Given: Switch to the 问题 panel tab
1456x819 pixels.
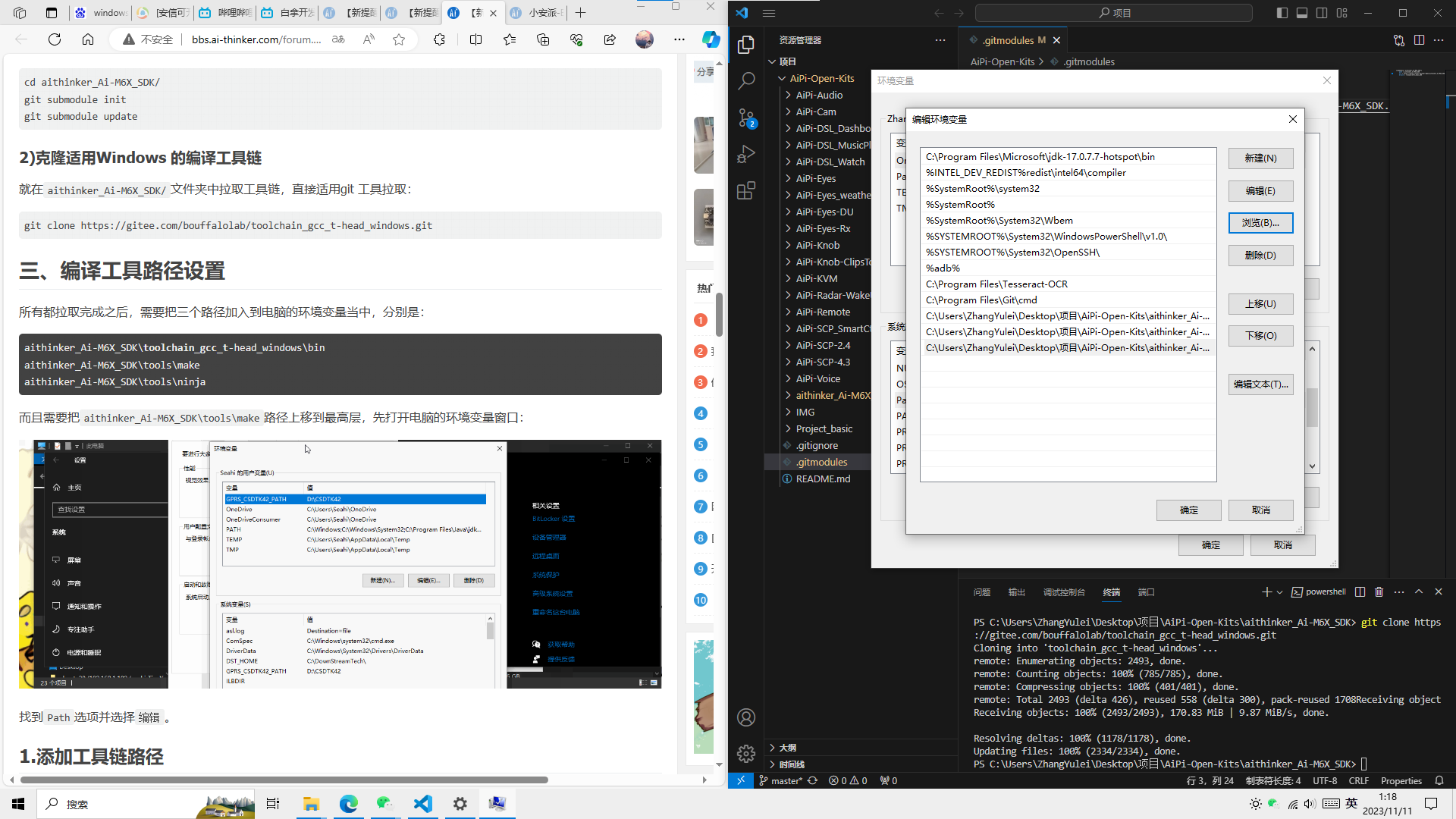Looking at the screenshot, I should pyautogui.click(x=982, y=592).
